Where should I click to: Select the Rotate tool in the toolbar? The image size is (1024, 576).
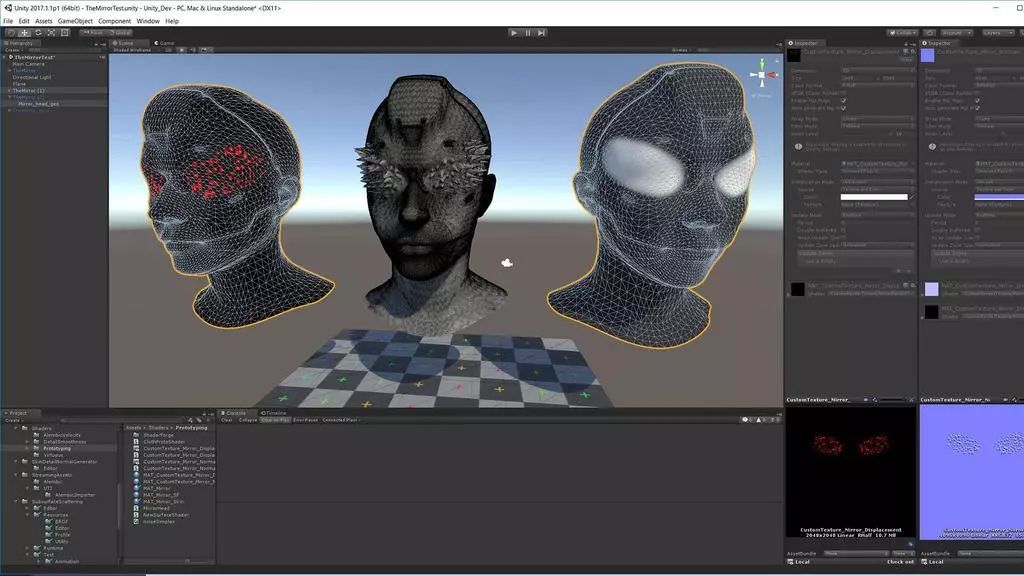pyautogui.click(x=38, y=32)
